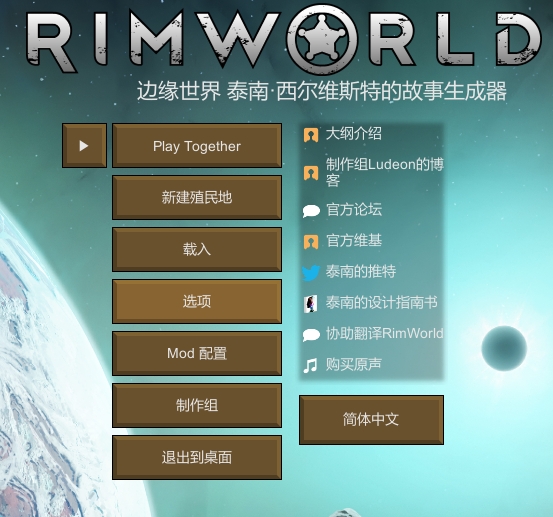Open the 协助翻译RimWorld translation link
553x517 pixels.
tap(384, 334)
